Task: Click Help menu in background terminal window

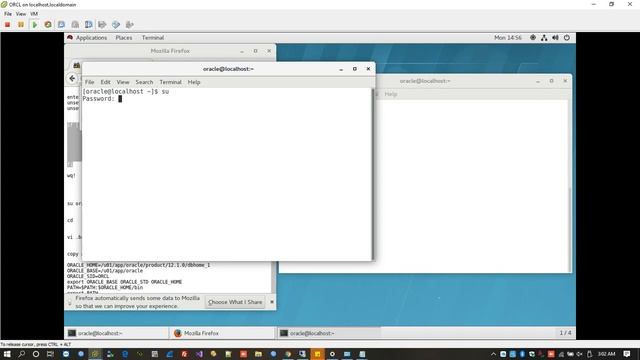Action: click(391, 94)
